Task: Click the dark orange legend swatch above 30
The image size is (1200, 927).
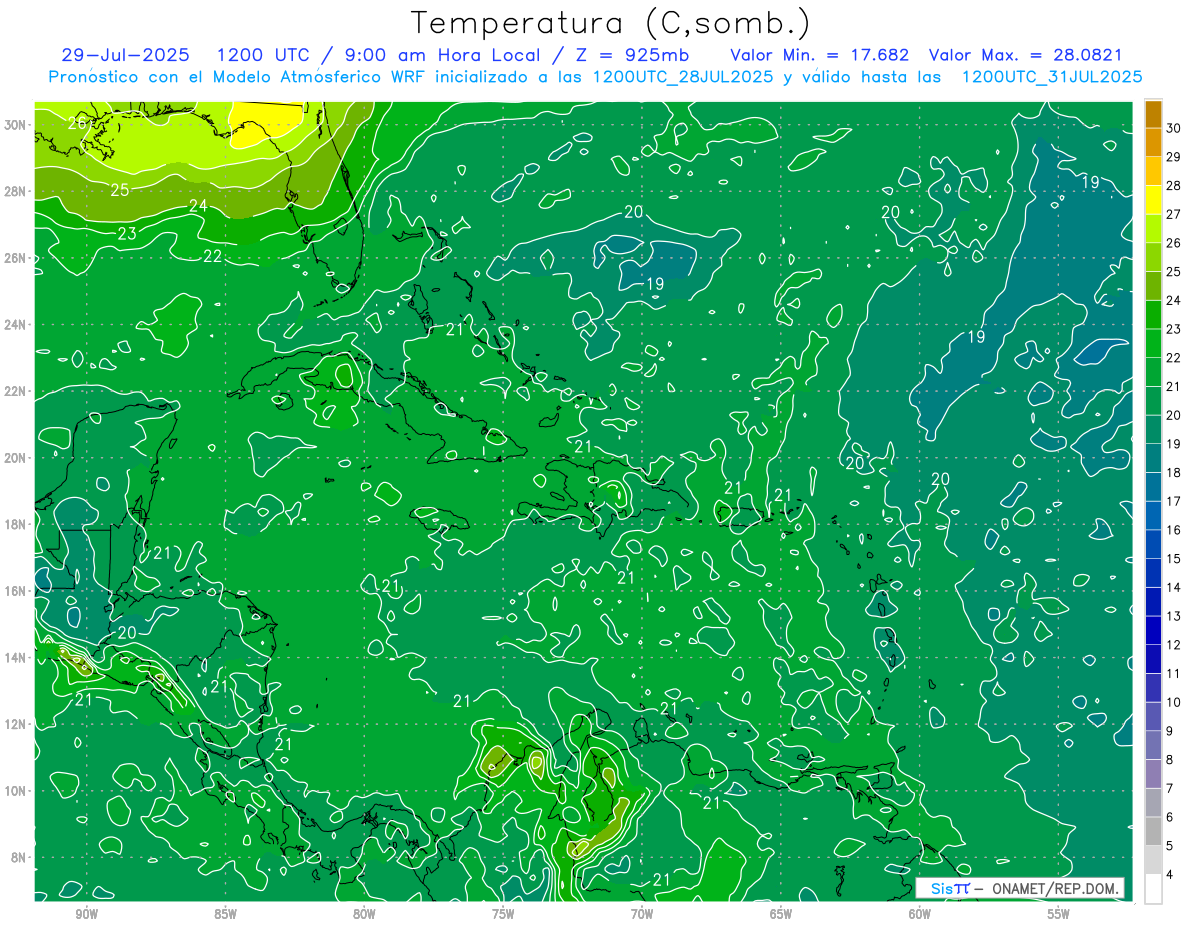Action: click(1153, 113)
